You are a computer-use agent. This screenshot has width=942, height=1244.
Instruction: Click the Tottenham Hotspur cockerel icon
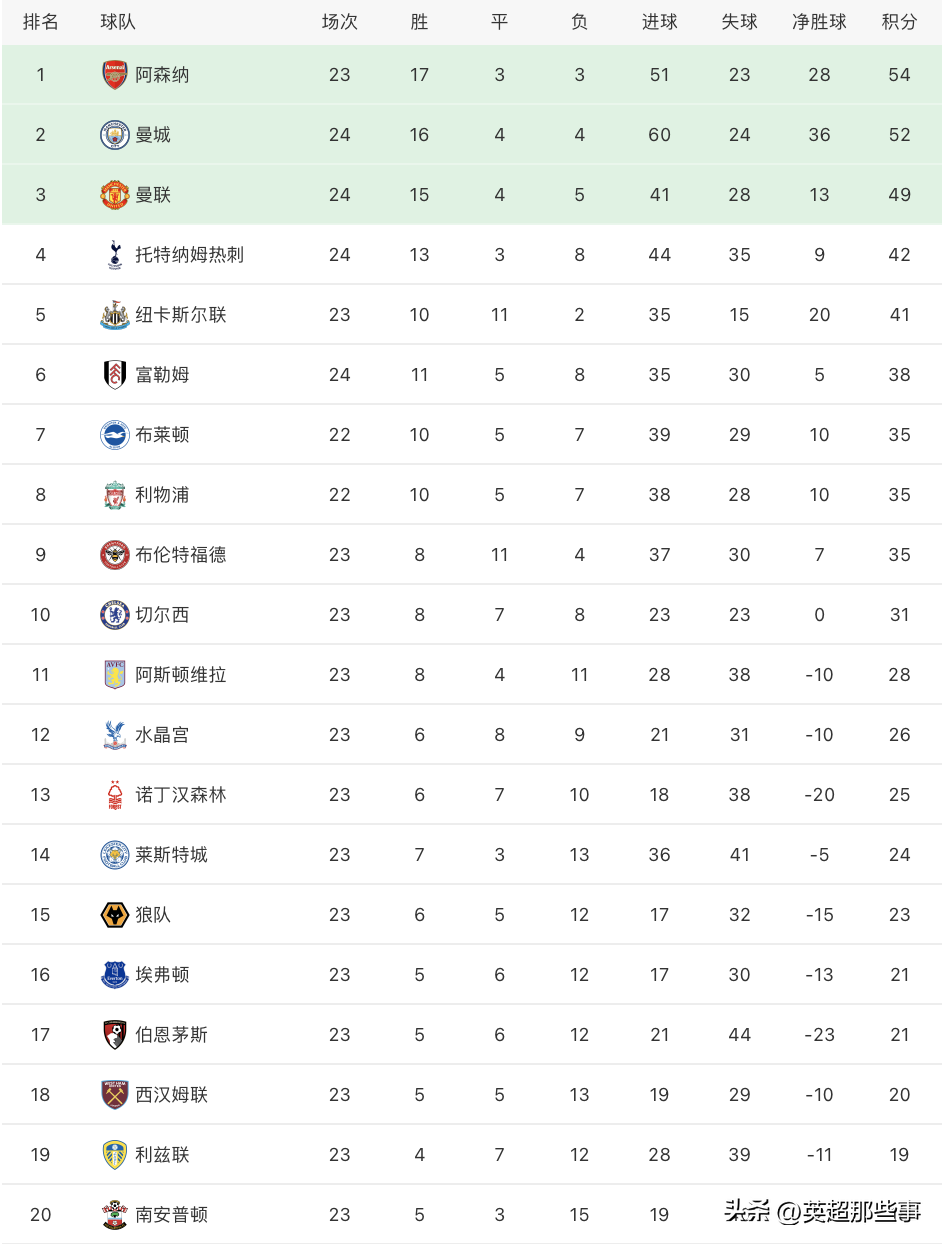click(115, 255)
